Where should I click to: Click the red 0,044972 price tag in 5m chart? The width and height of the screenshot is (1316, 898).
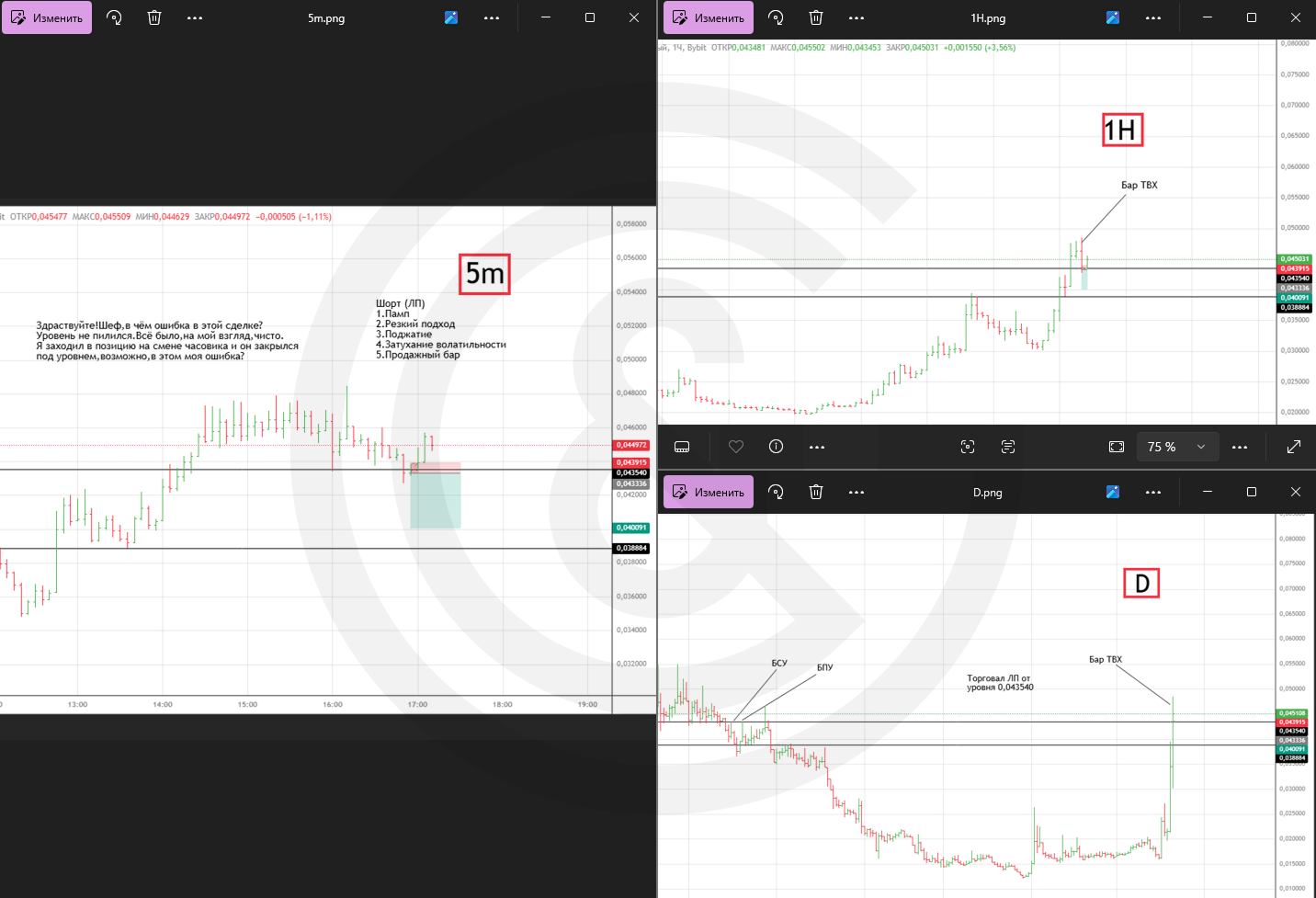[631, 446]
